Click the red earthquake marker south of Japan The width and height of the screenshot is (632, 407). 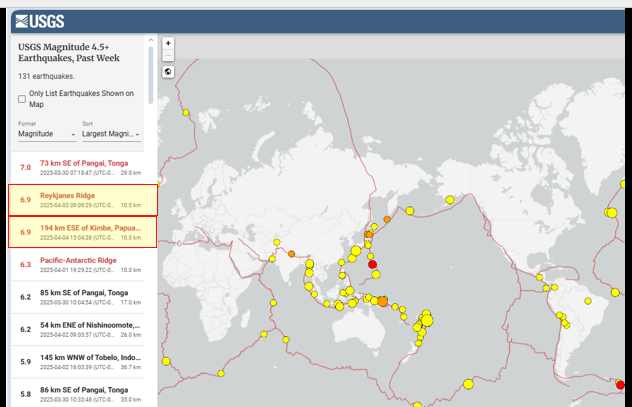(x=372, y=264)
